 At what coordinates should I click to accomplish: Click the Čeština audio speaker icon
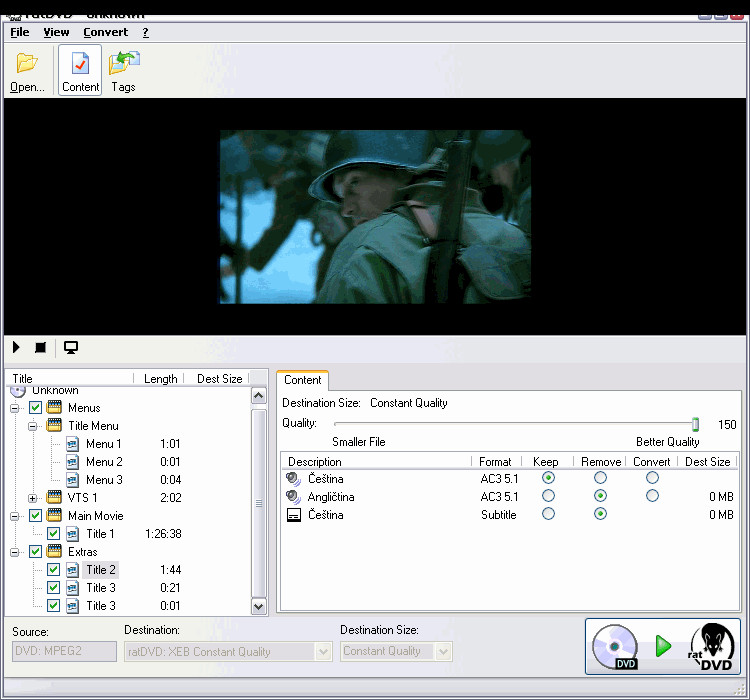click(x=293, y=478)
